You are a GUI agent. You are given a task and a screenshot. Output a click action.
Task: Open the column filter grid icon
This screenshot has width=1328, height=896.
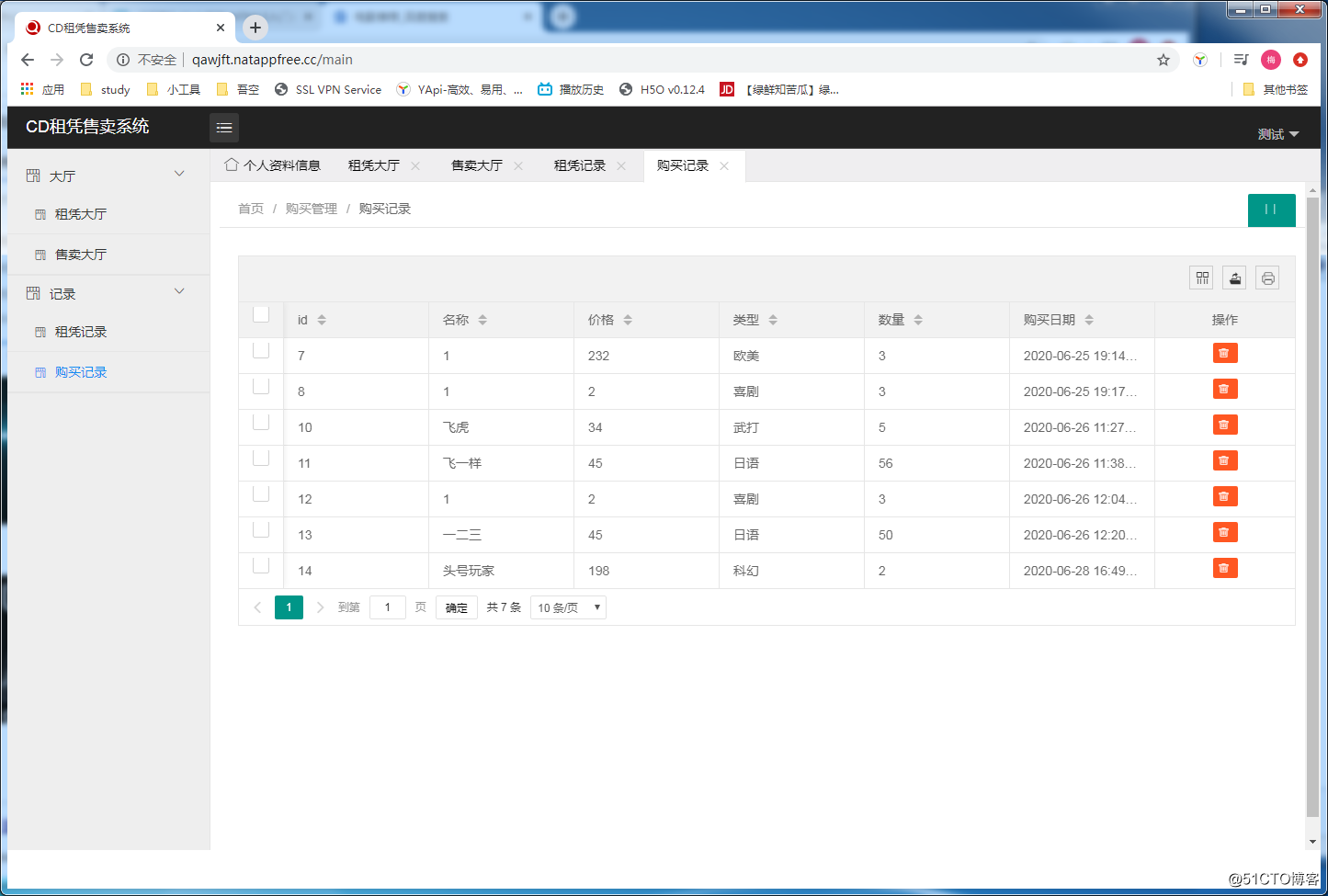1202,278
